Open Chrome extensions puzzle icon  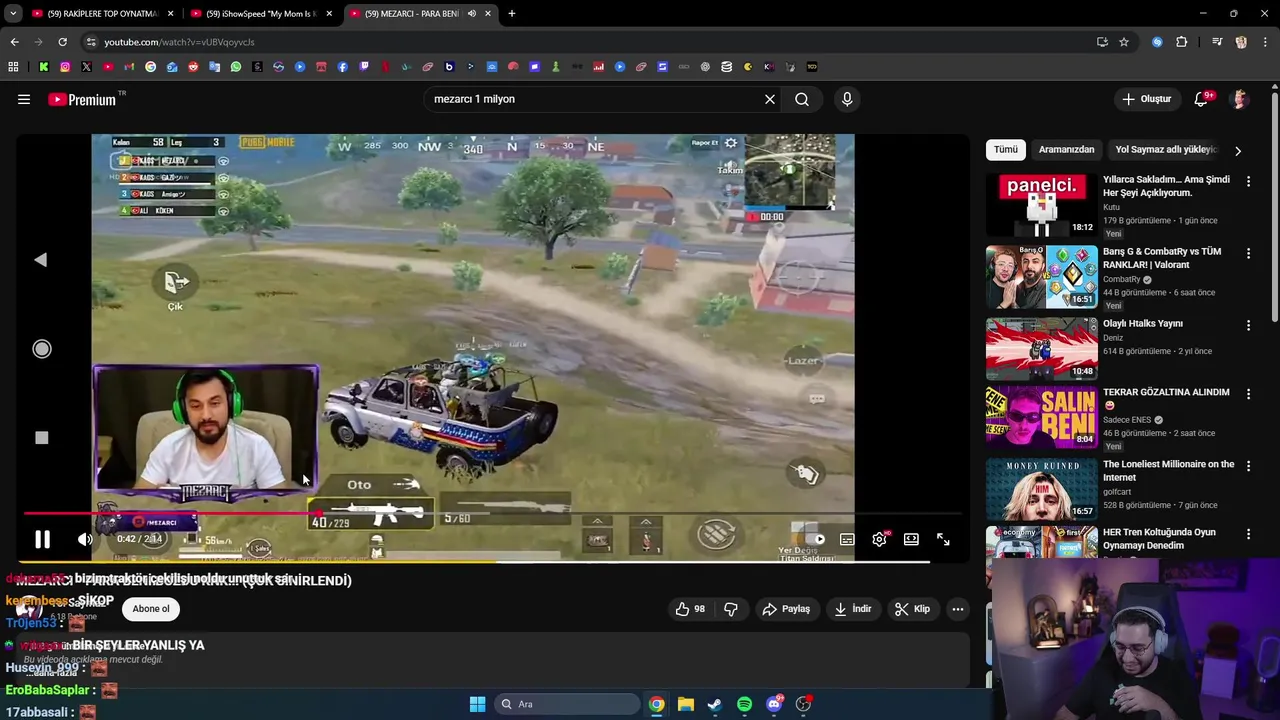pos(1182,42)
